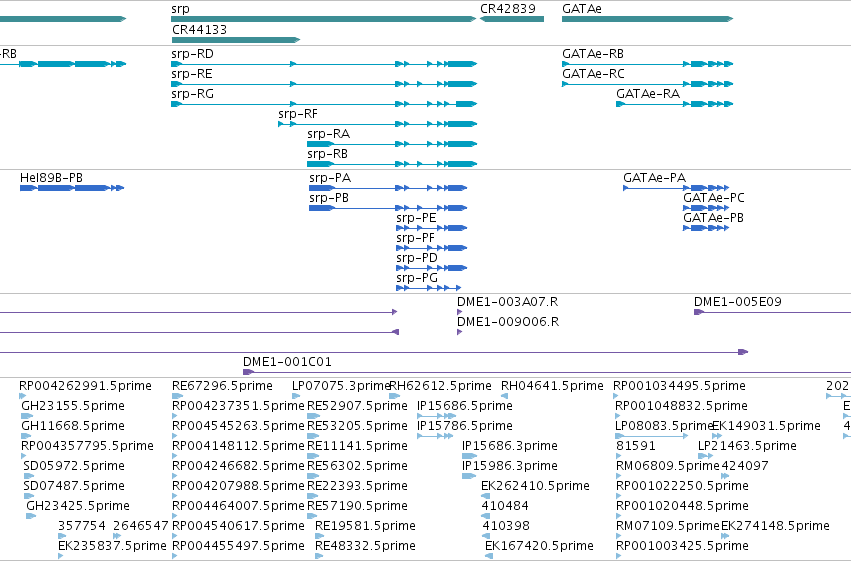Screen dimensions: 851x561
Task: Select protein srp-PD
Action: pos(431,268)
